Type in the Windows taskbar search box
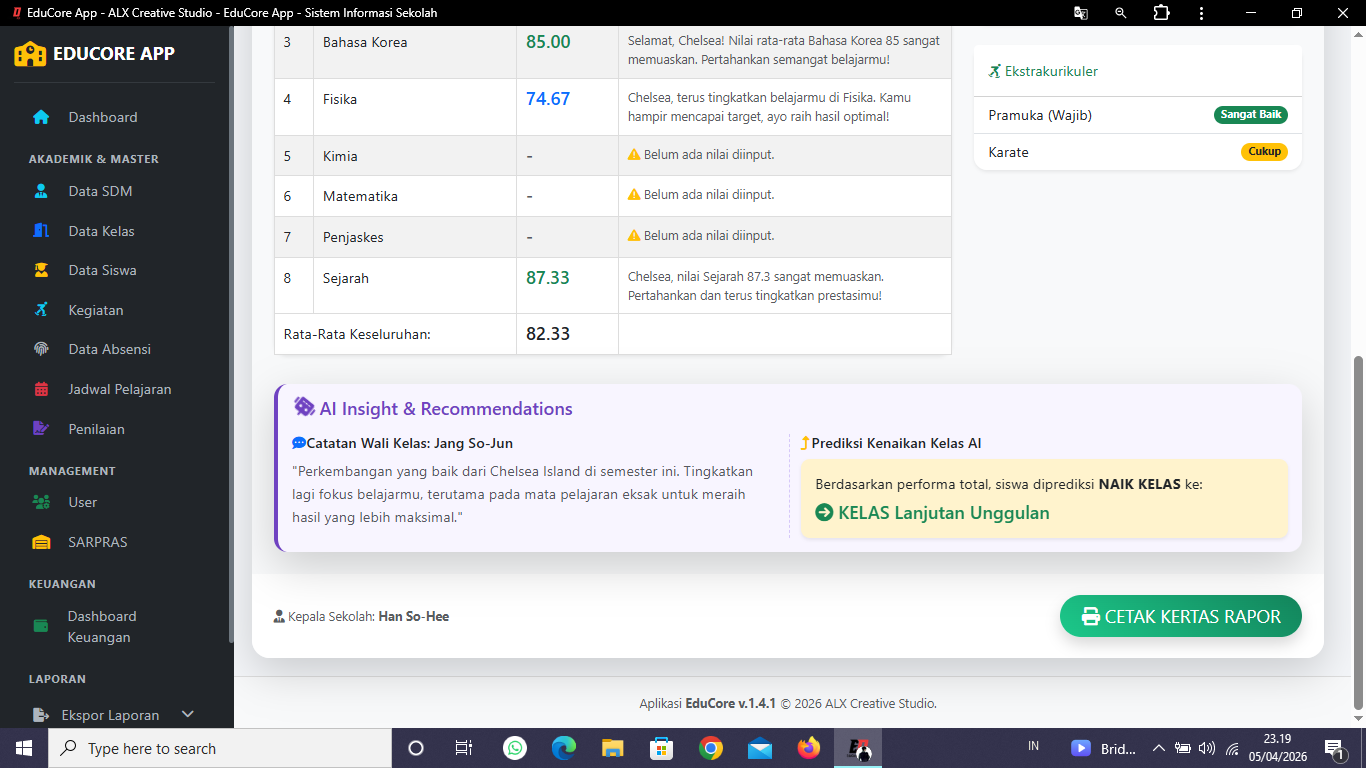The height and width of the screenshot is (768, 1366). [220, 748]
